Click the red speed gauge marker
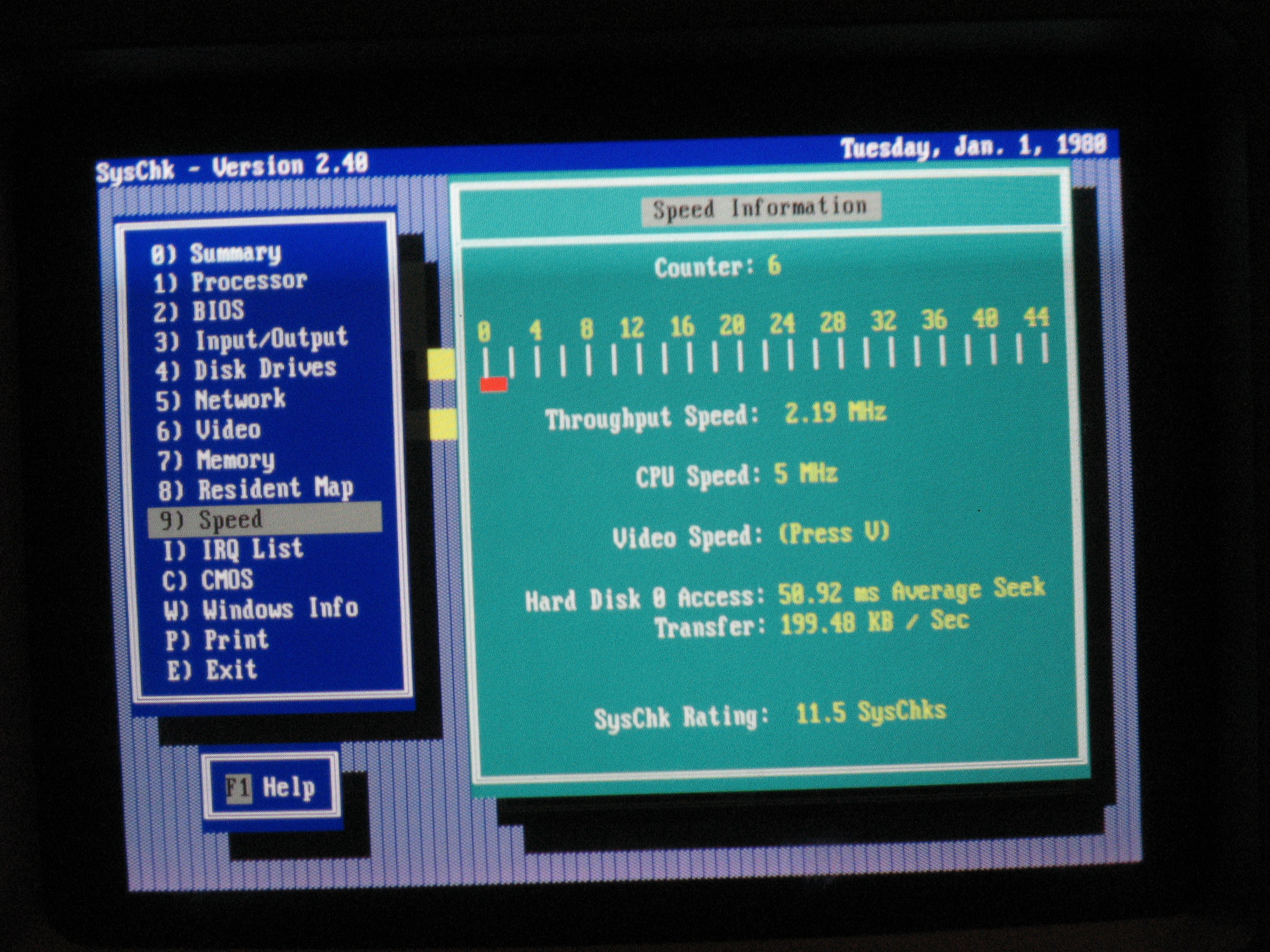The width and height of the screenshot is (1270, 952). 494,384
